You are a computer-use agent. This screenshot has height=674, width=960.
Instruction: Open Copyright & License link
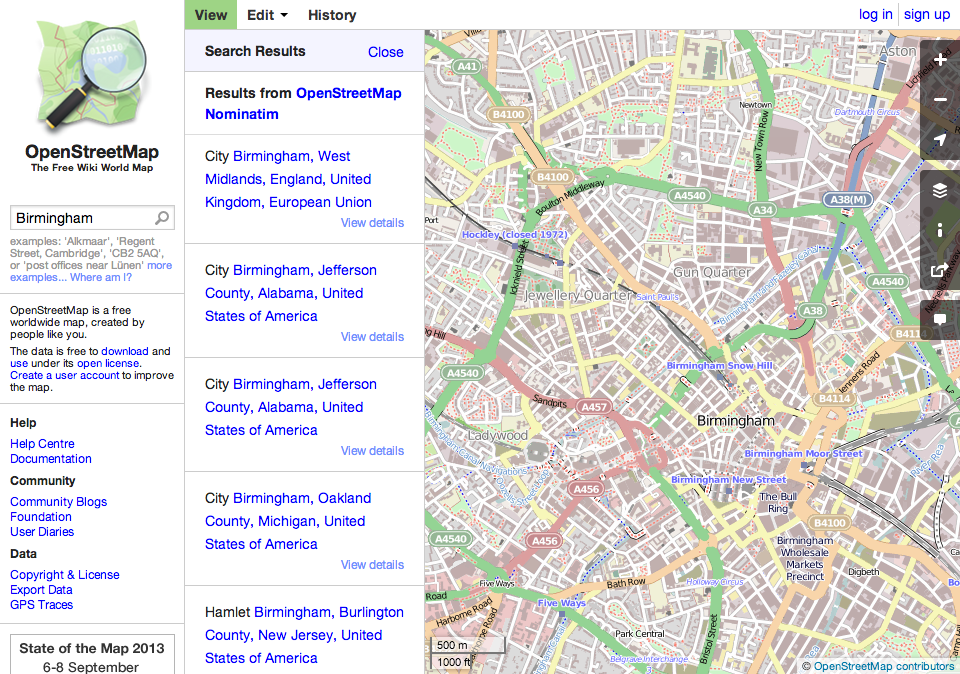tap(65, 575)
